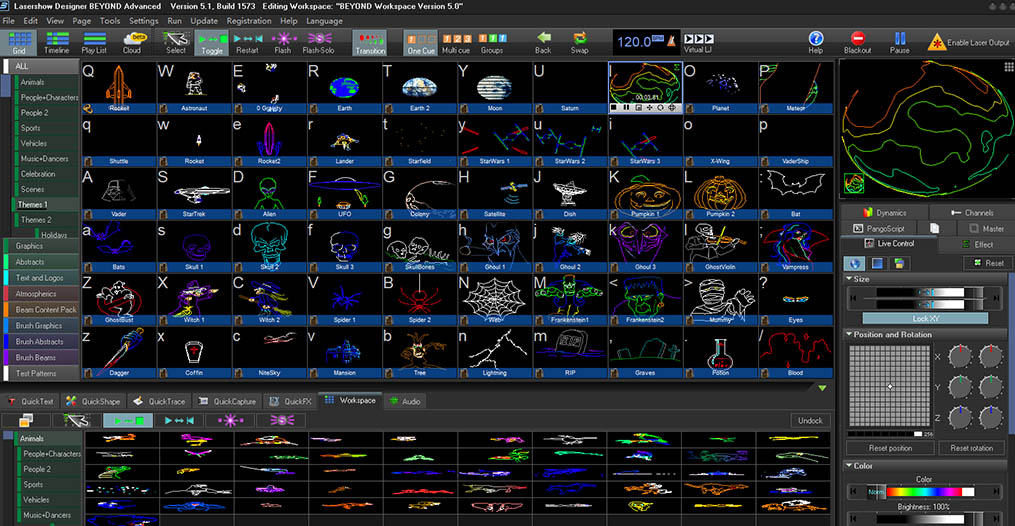Switch on Multi cue mode

[x=456, y=42]
